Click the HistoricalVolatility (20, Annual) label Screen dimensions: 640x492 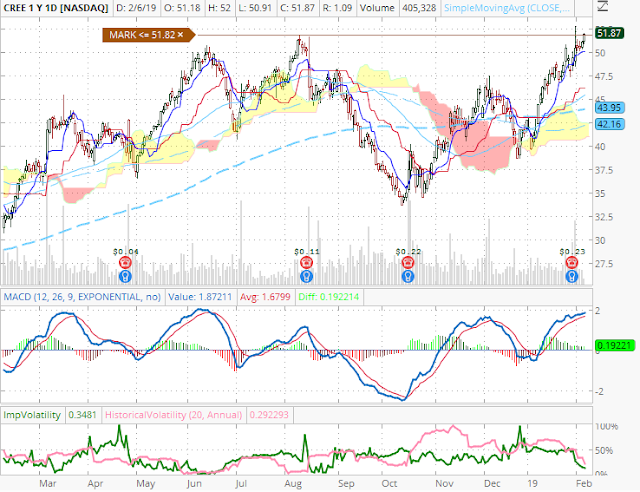[x=173, y=415]
